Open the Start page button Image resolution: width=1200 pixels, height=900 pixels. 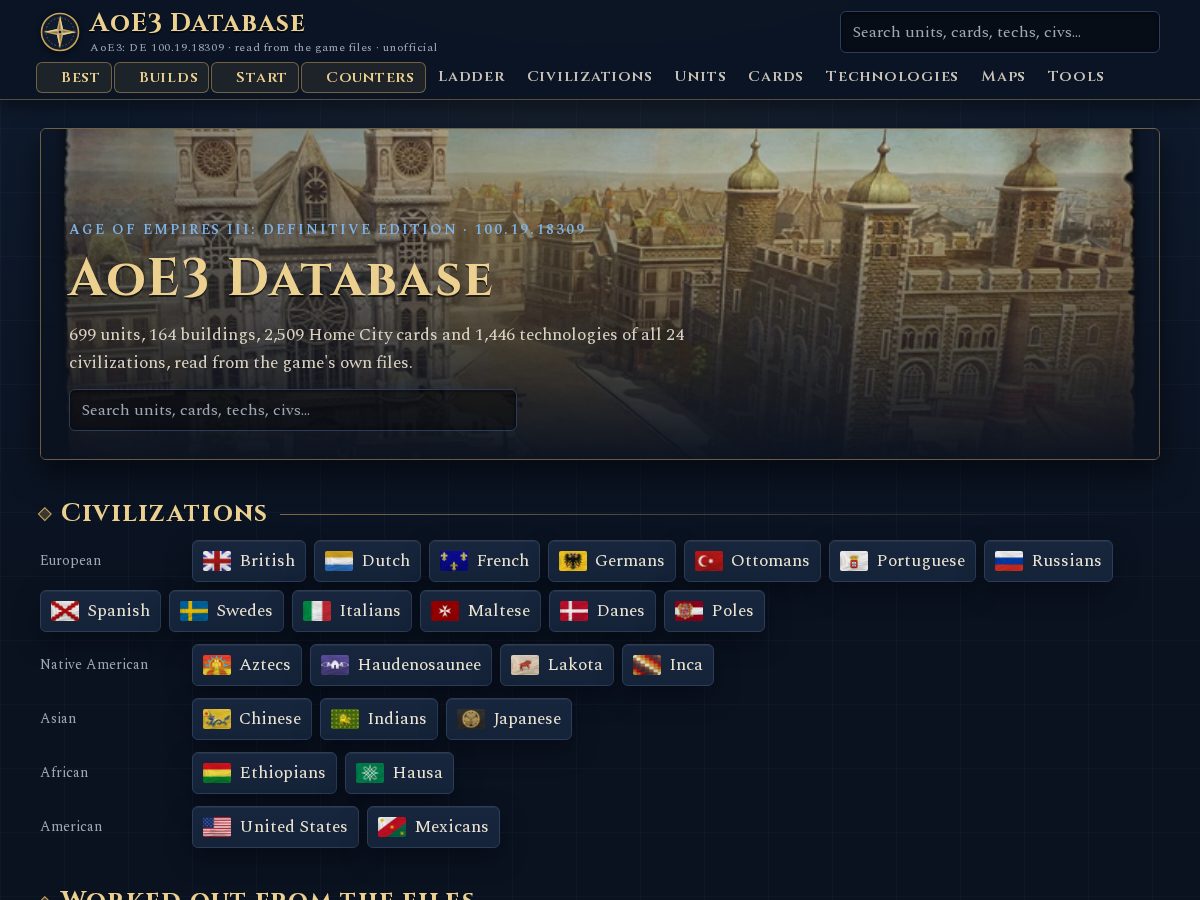[255, 77]
